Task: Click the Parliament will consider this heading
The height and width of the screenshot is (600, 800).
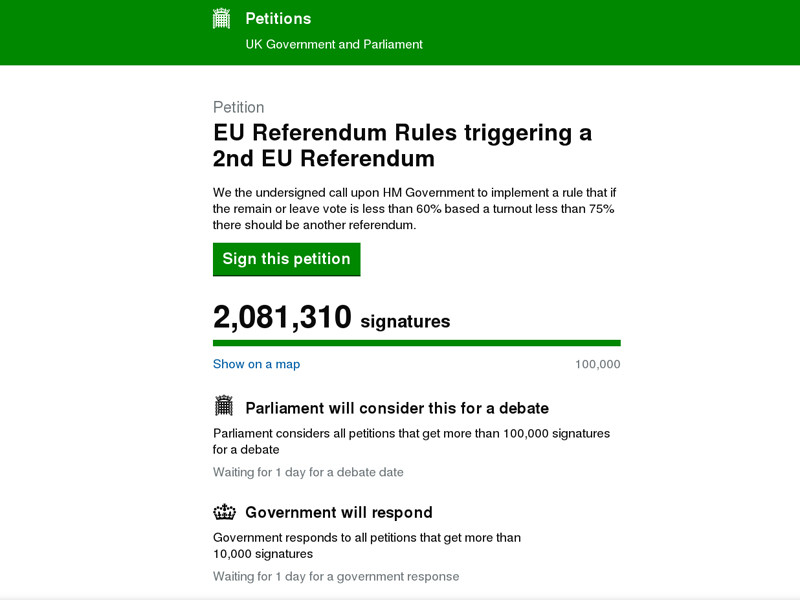Action: click(397, 408)
